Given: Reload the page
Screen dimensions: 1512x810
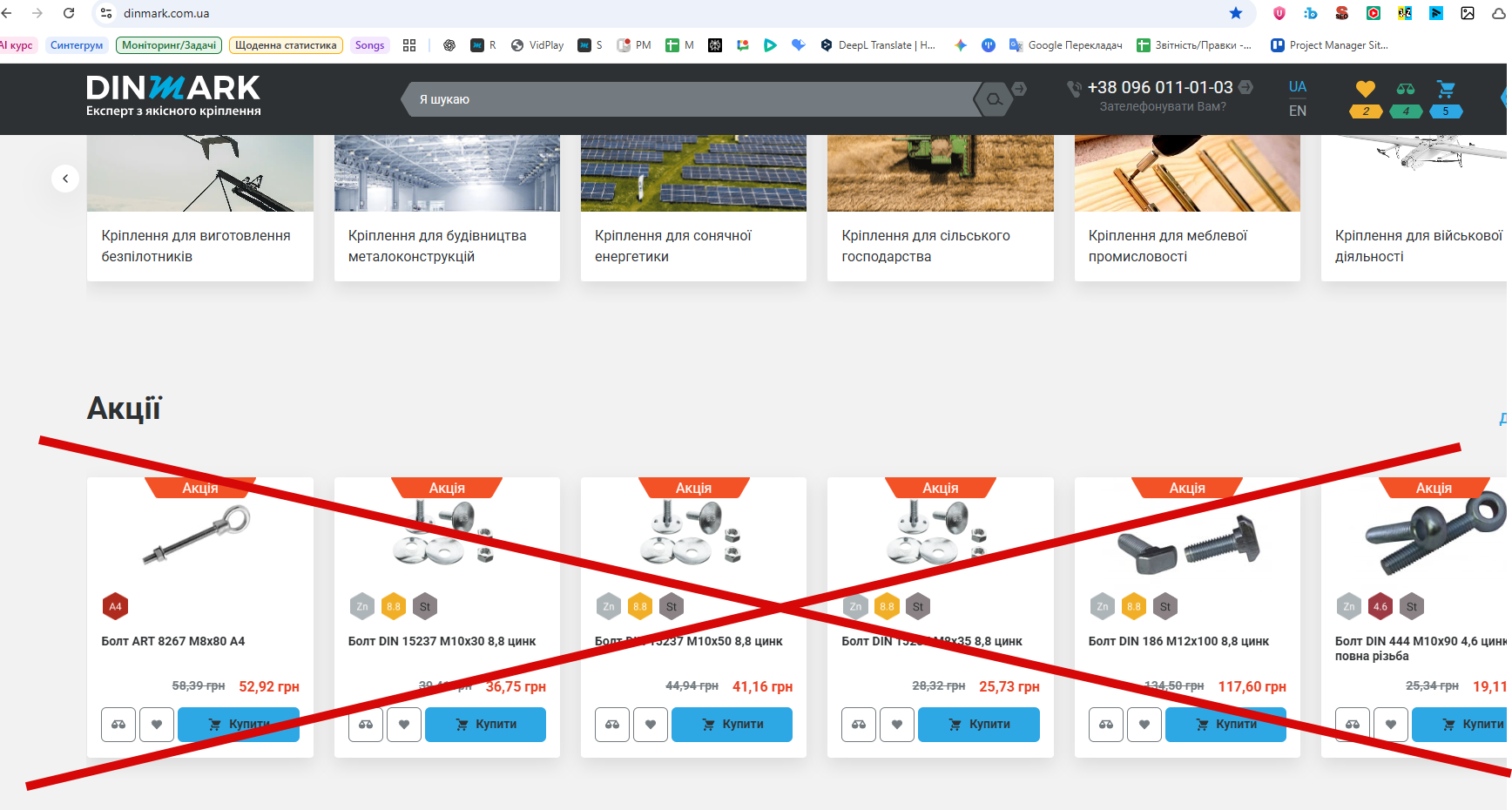Looking at the screenshot, I should click(69, 13).
